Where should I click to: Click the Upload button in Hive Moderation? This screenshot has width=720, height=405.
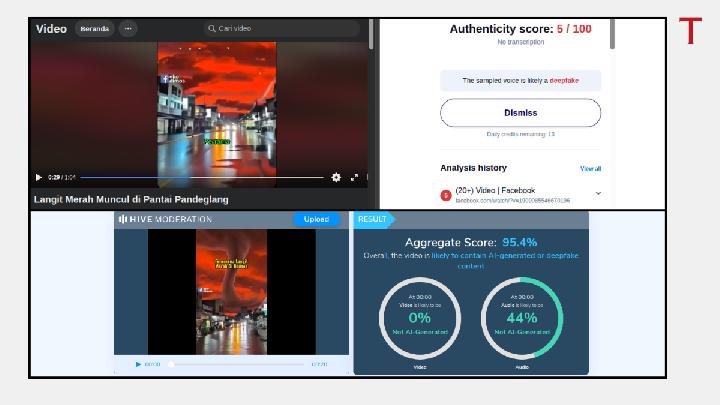click(x=316, y=219)
